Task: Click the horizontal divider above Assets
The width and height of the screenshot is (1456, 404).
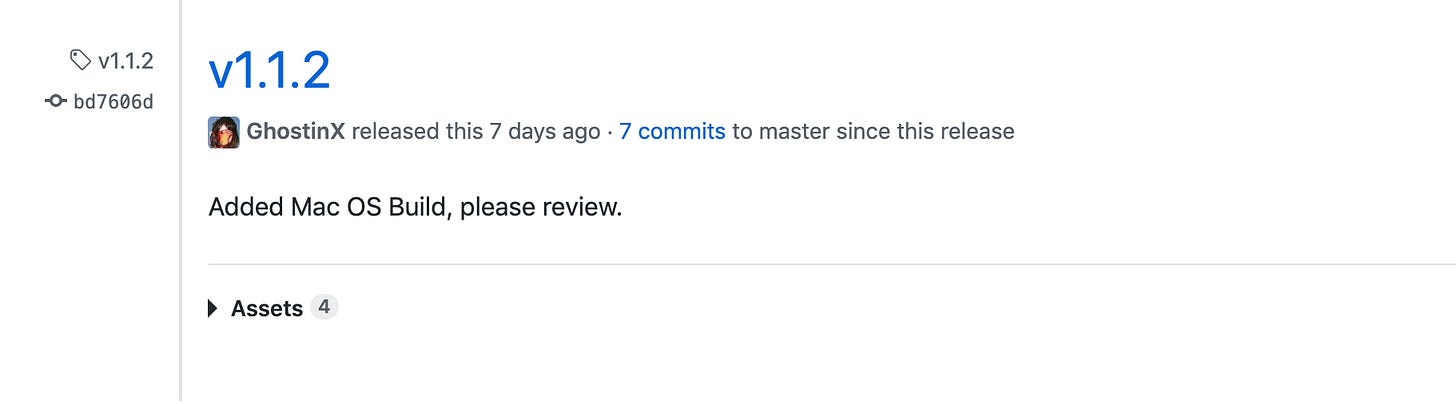Action: [x=800, y=264]
